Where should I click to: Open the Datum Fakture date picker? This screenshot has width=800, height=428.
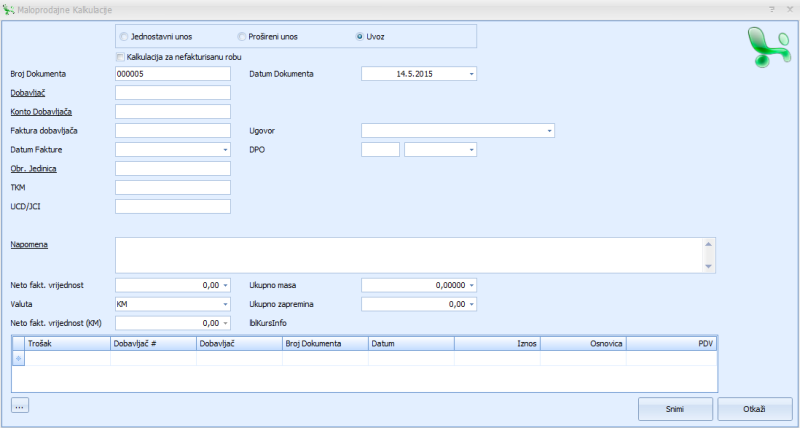tap(225, 150)
